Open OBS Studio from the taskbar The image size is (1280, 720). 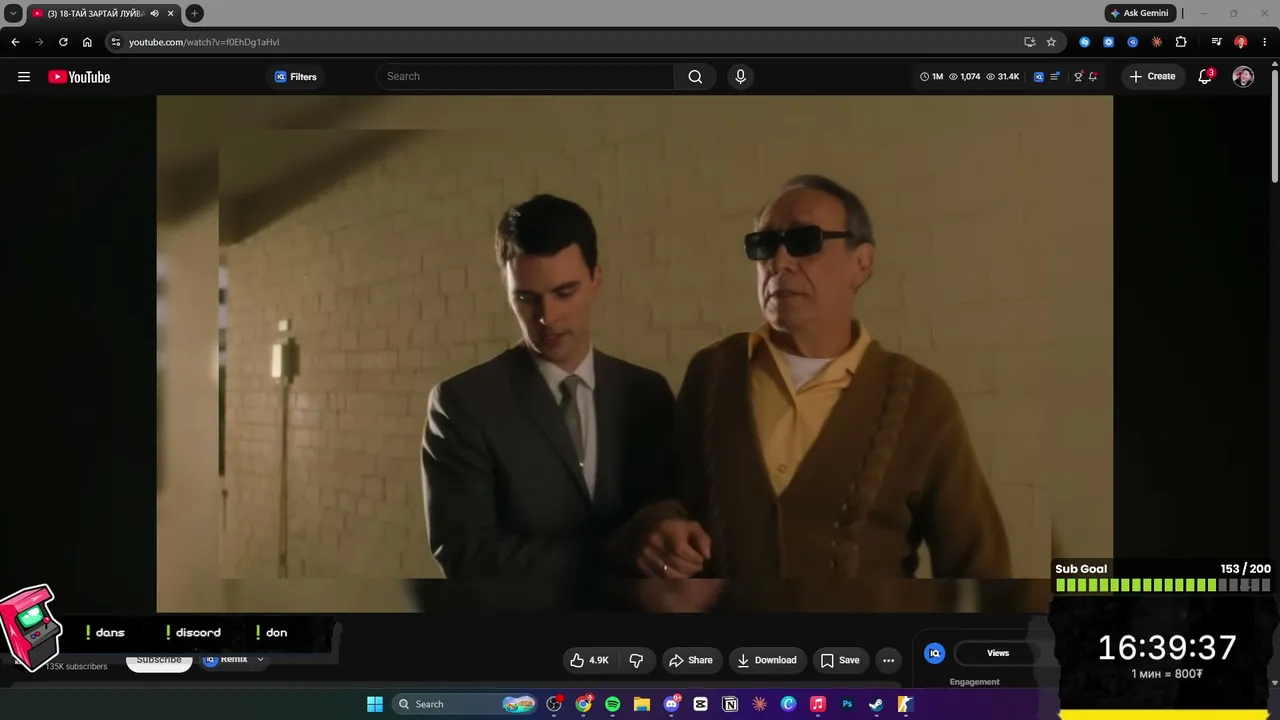(x=554, y=704)
